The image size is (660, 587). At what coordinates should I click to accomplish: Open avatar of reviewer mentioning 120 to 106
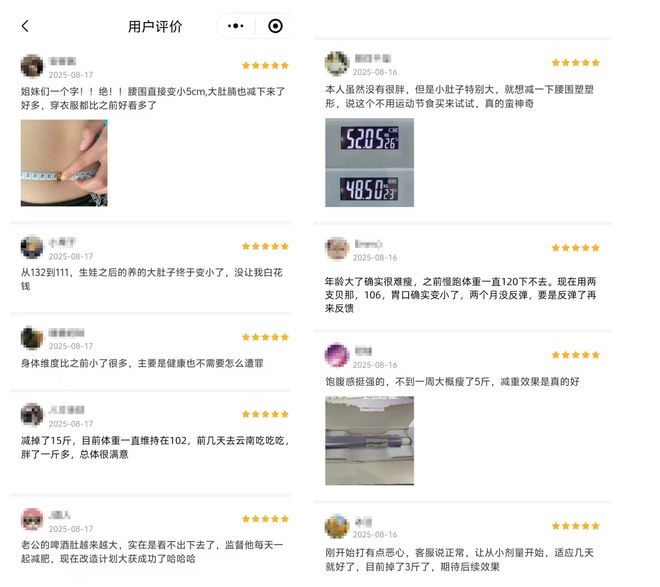coord(337,248)
